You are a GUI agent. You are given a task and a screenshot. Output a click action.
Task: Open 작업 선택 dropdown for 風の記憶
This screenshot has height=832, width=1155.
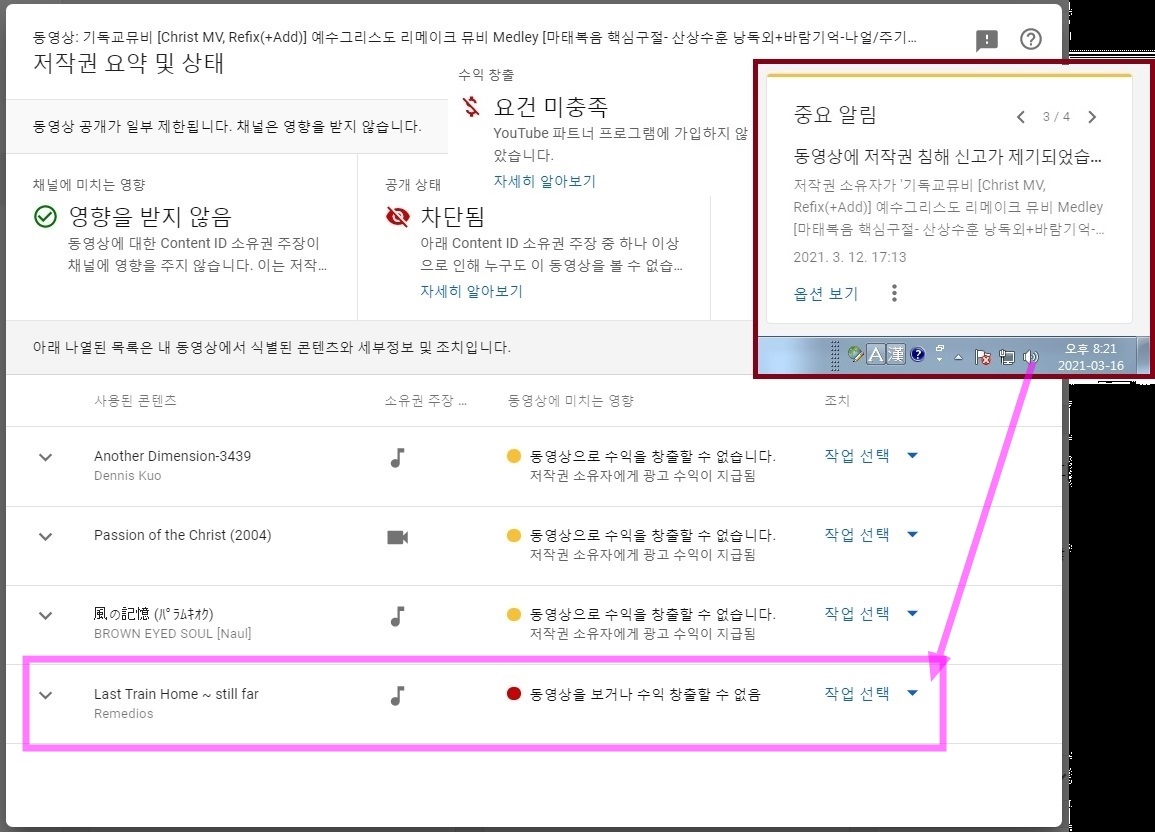pyautogui.click(x=871, y=613)
